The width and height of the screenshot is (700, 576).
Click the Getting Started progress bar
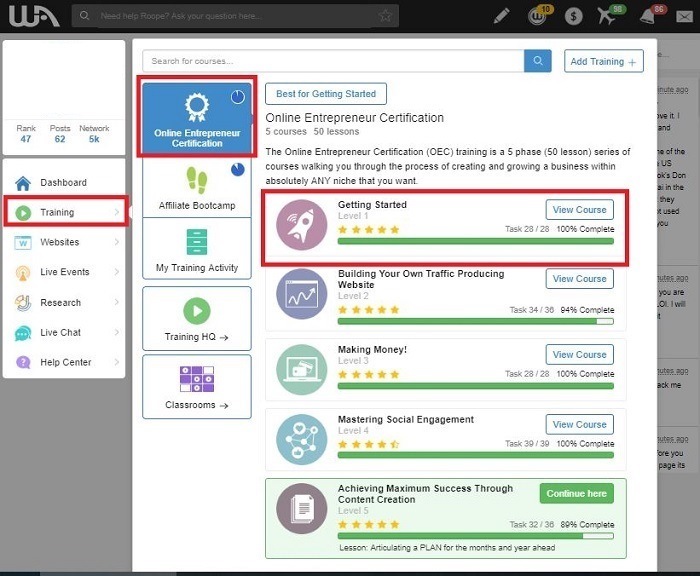[x=476, y=241]
